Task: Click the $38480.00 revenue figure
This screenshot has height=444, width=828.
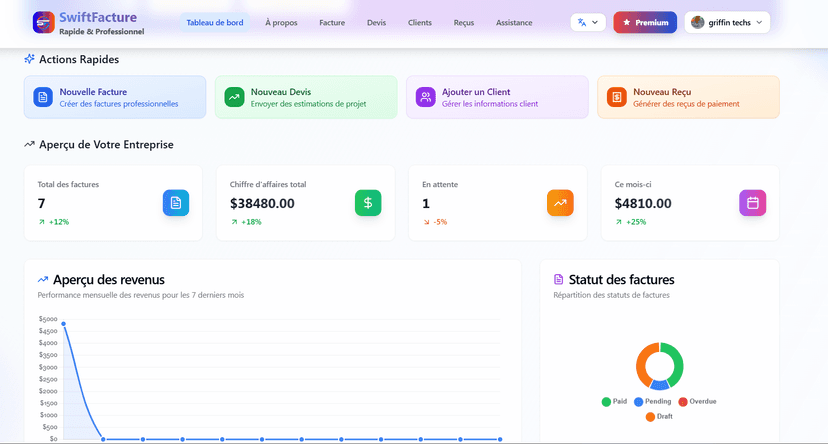Action: click(x=262, y=203)
